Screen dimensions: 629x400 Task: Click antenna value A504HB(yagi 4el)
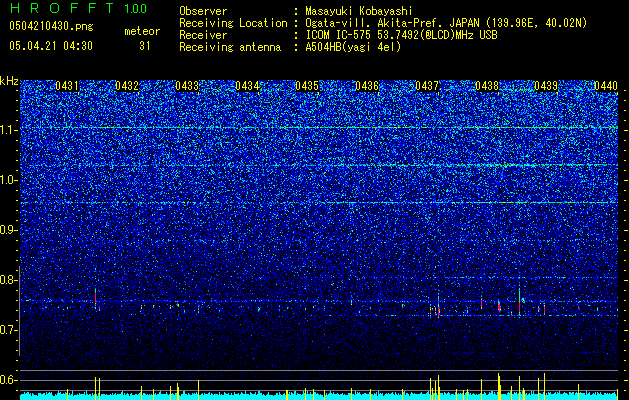353,47
